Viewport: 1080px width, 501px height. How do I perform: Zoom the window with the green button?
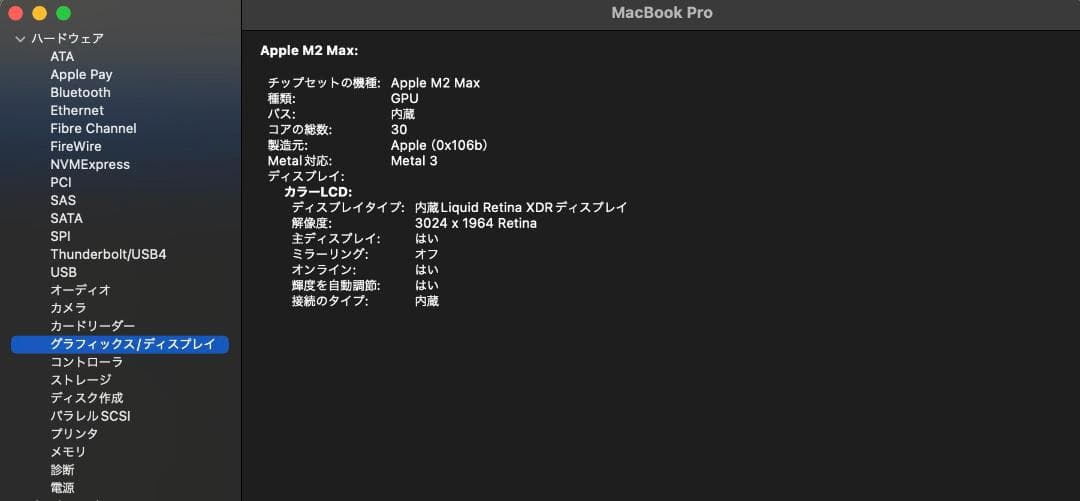pyautogui.click(x=63, y=13)
